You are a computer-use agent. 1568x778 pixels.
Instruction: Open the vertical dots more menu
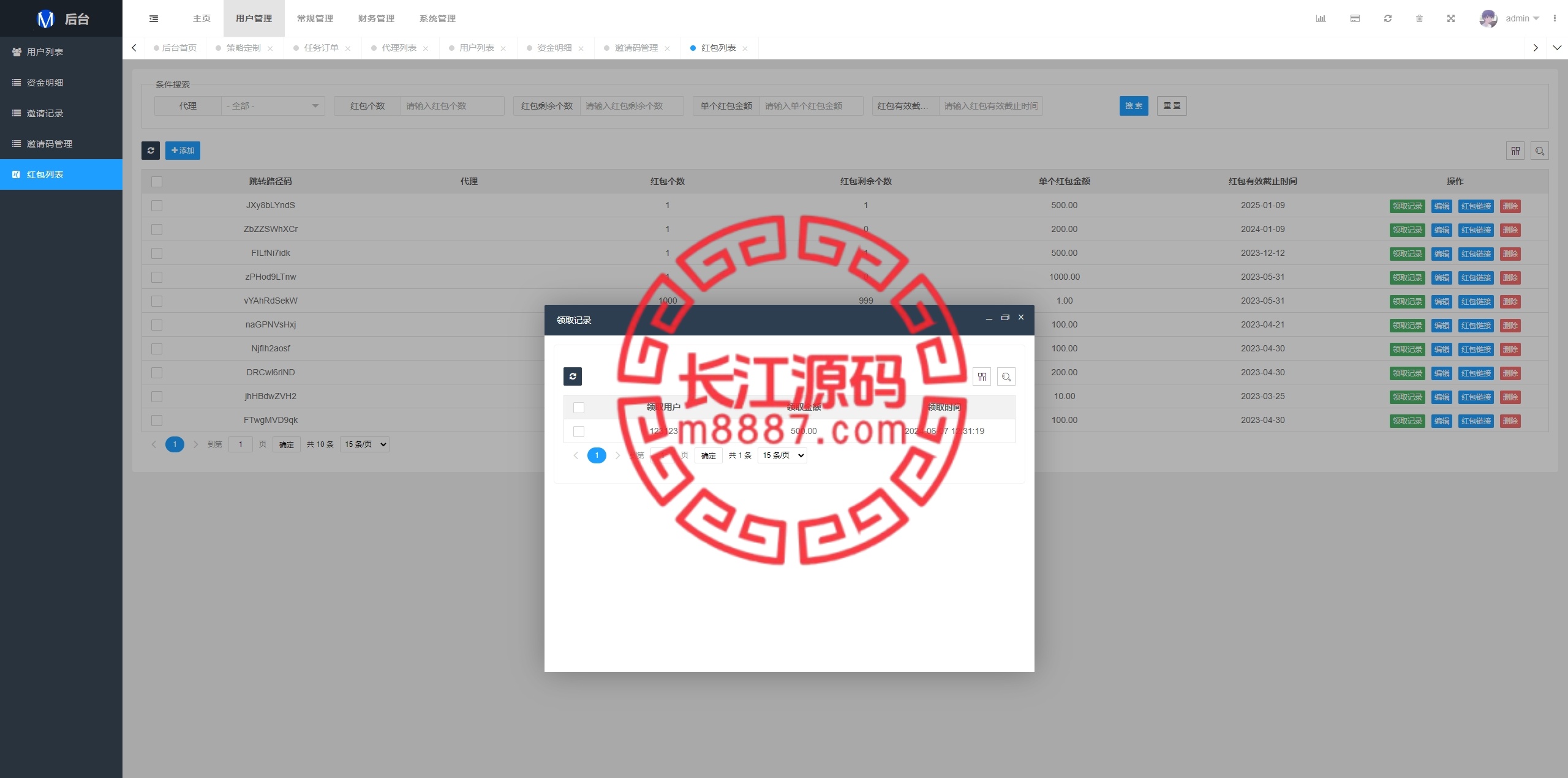[x=1555, y=18]
